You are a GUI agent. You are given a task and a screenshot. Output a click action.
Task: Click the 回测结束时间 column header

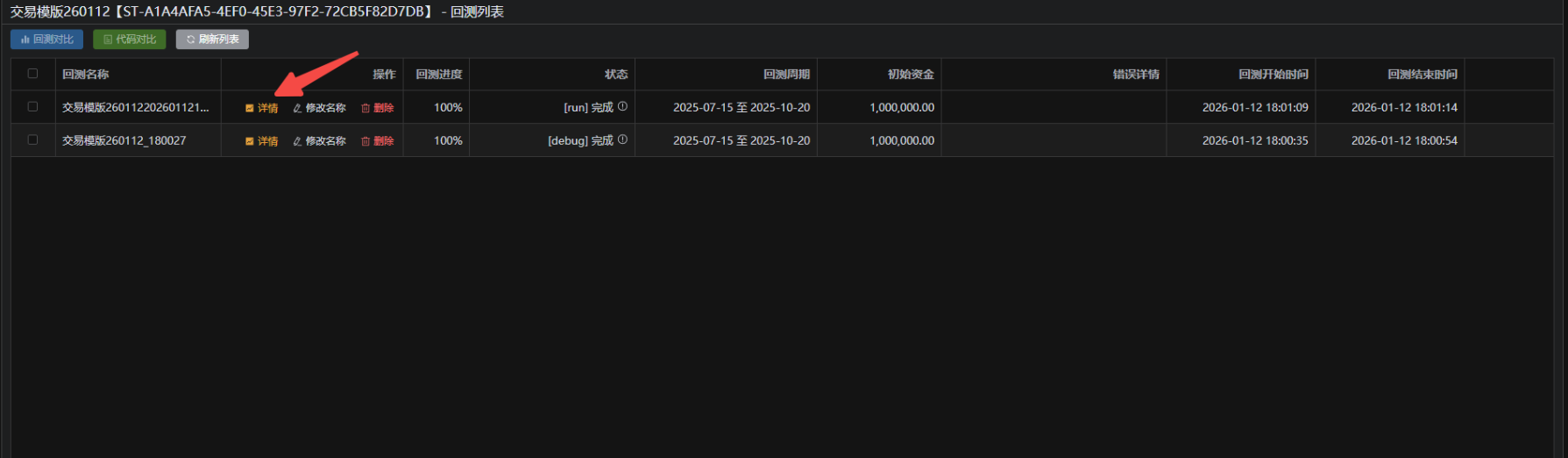pos(1422,75)
